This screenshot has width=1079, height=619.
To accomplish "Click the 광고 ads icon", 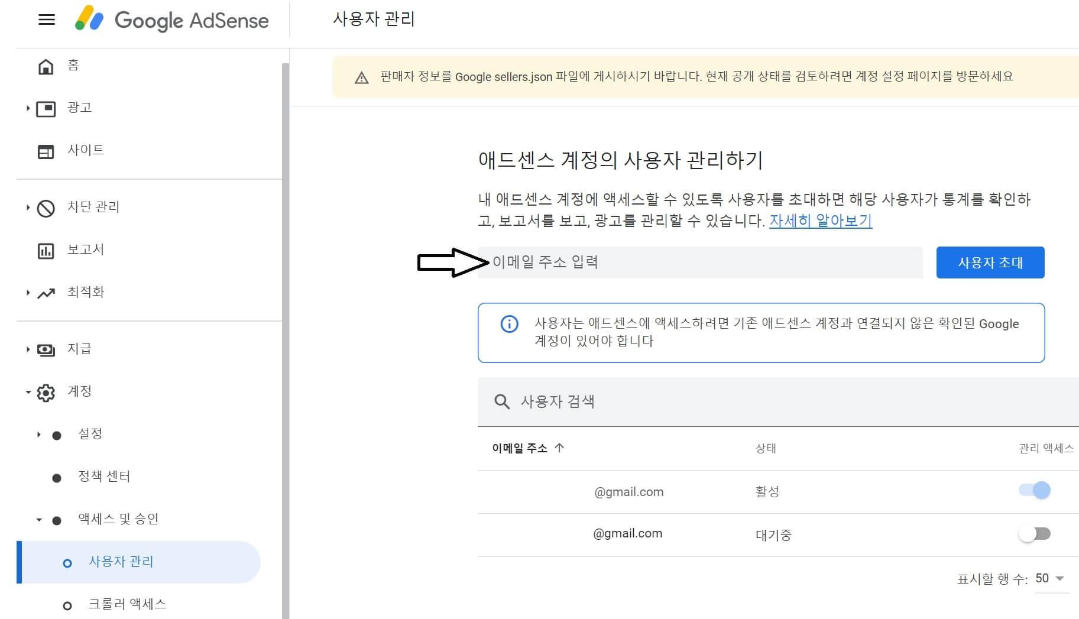I will click(x=45, y=109).
